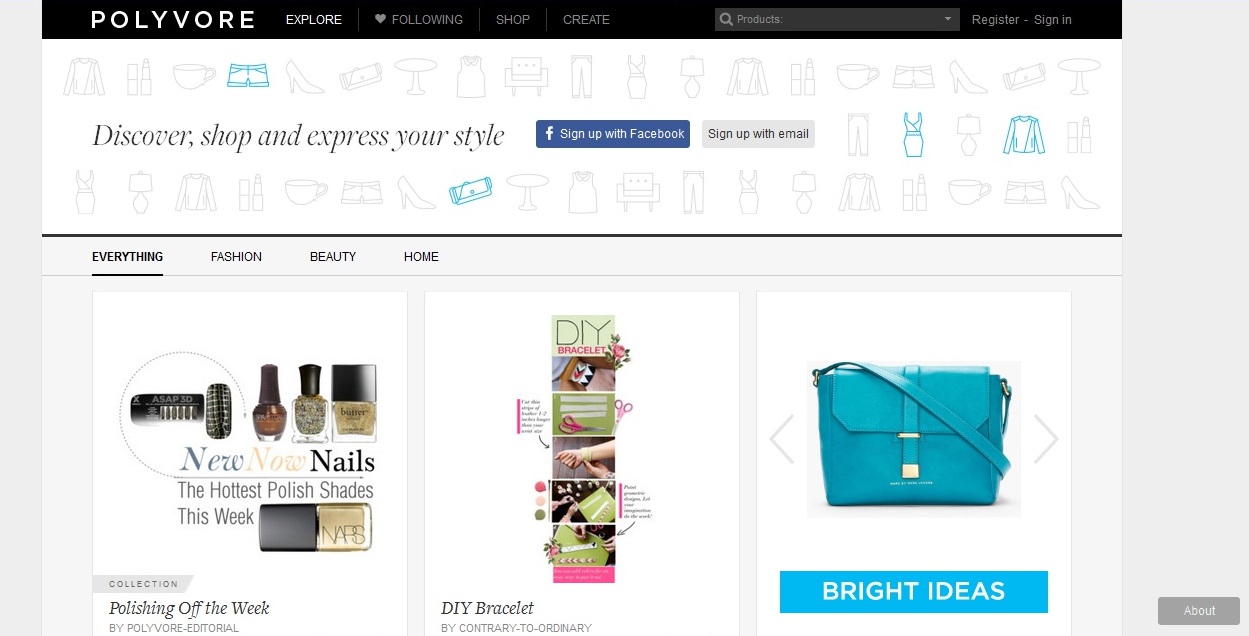1249x636 pixels.
Task: Click Sign up with email button
Action: click(758, 134)
